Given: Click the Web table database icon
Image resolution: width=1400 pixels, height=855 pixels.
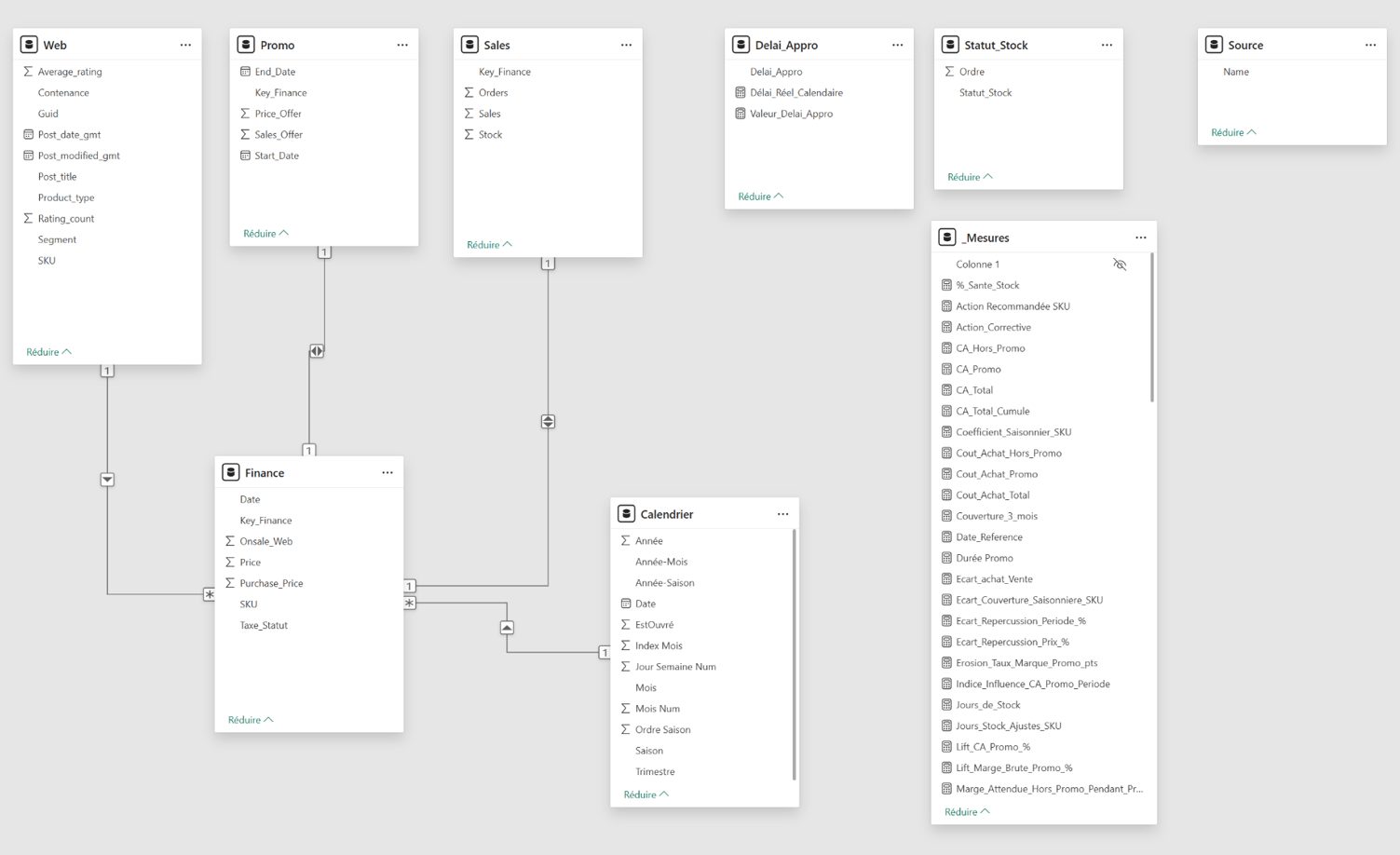Looking at the screenshot, I should click(x=29, y=45).
